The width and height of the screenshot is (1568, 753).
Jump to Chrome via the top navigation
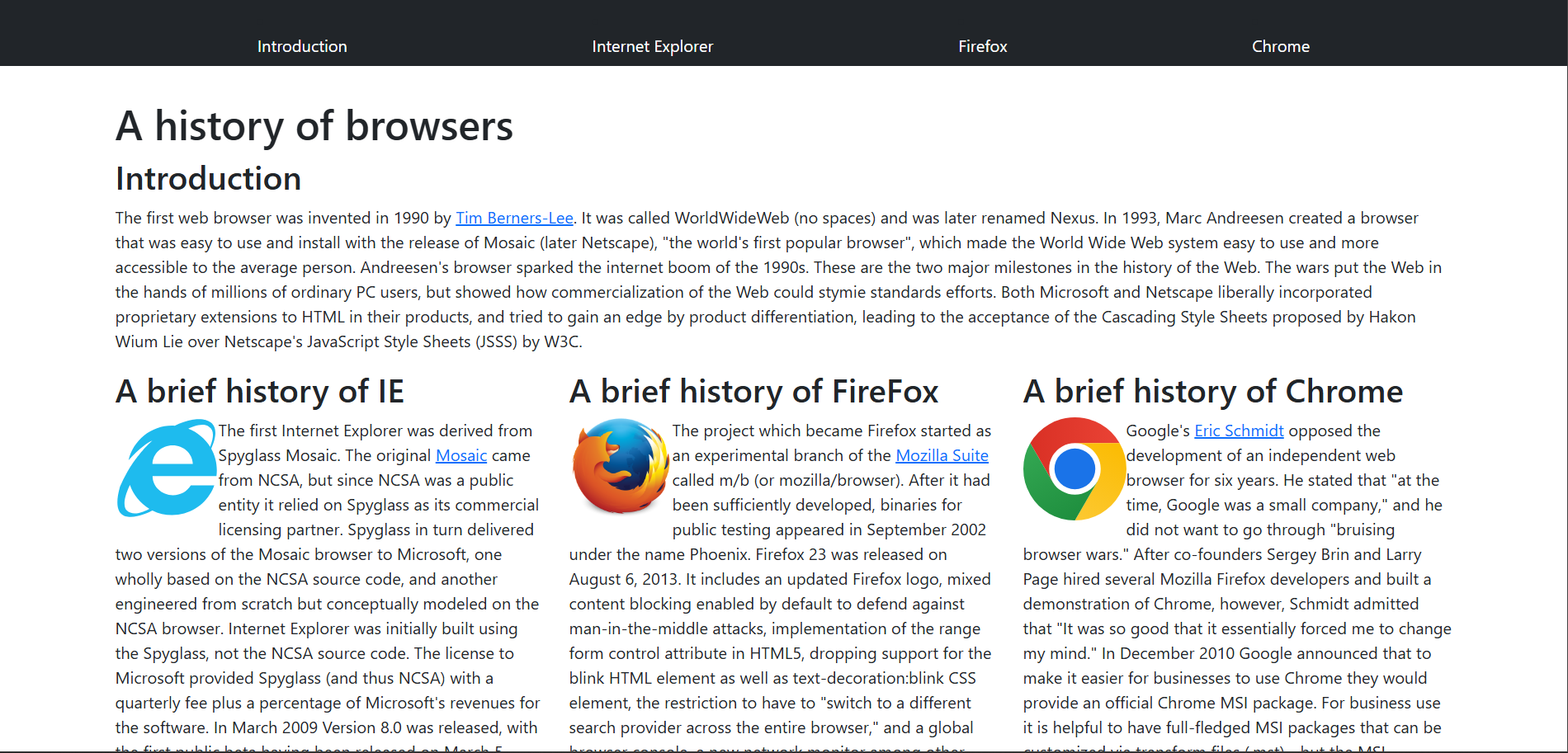pos(1280,46)
